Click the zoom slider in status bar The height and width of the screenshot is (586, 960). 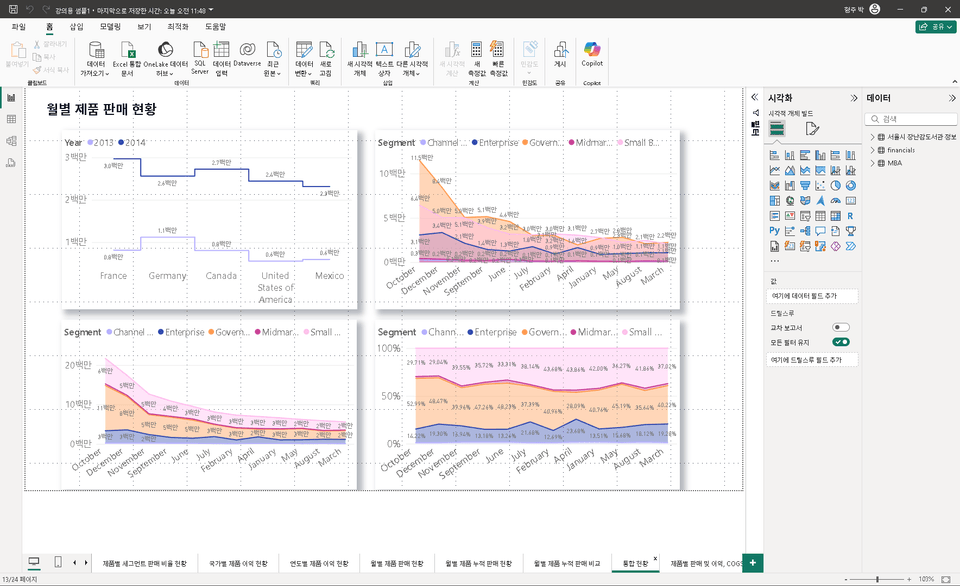coord(877,579)
